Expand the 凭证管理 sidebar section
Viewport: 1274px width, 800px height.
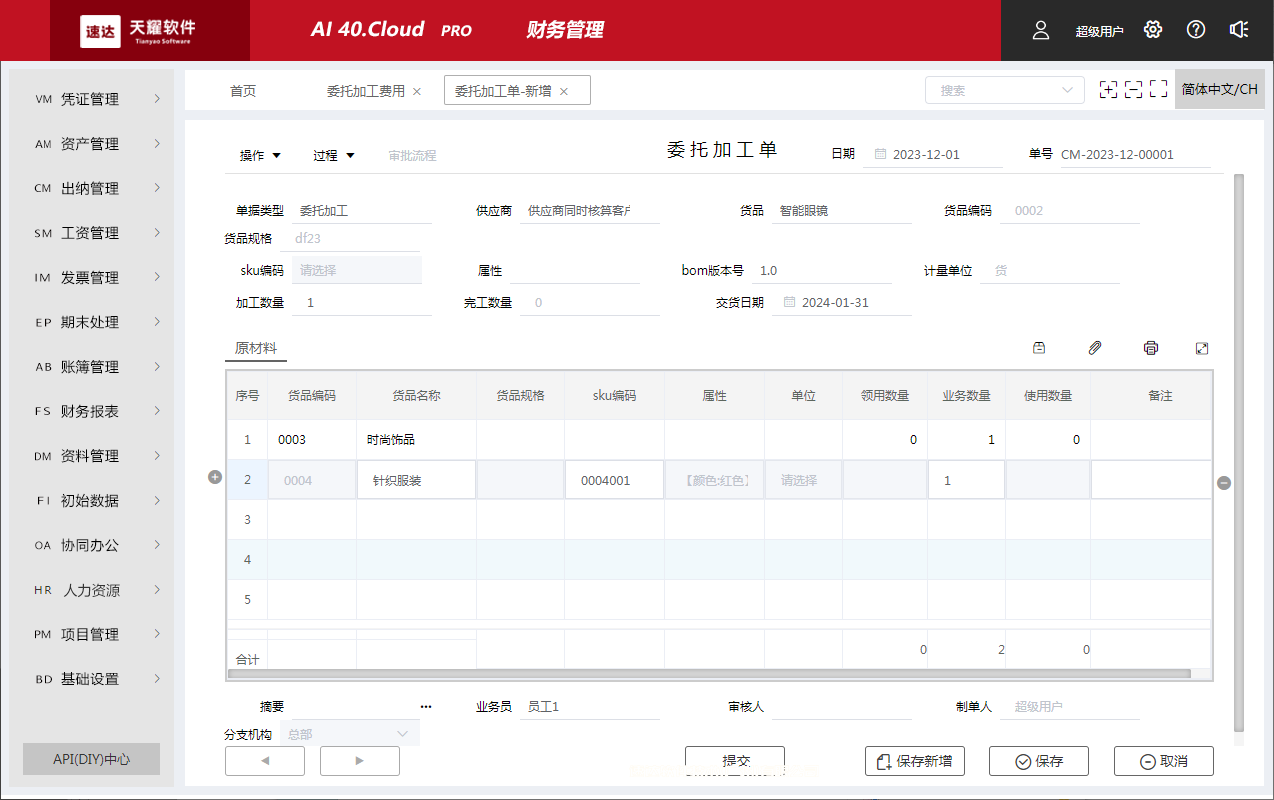[92, 98]
